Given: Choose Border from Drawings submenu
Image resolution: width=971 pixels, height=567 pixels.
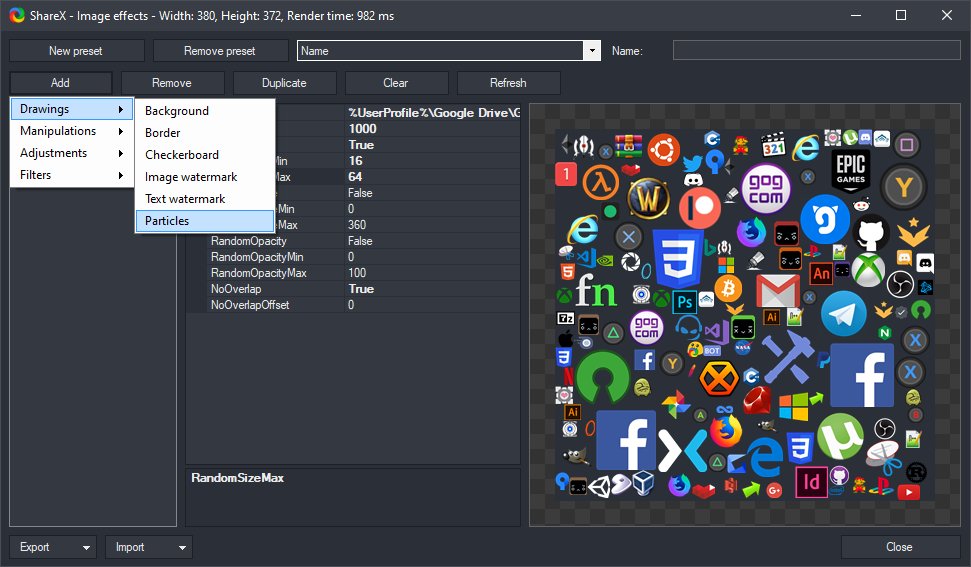Looking at the screenshot, I should tap(205, 133).
